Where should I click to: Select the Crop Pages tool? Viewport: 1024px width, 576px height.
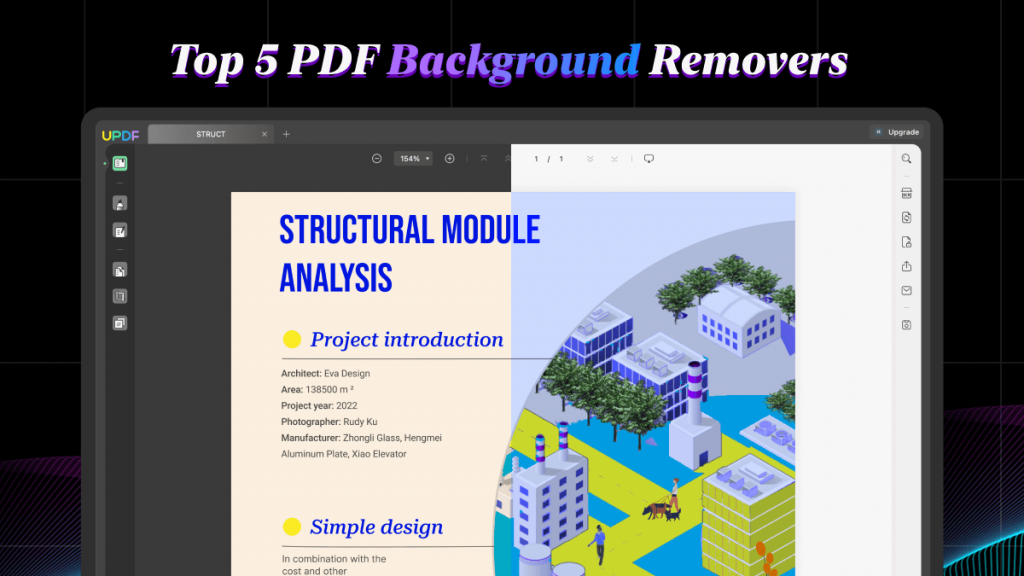pos(120,296)
